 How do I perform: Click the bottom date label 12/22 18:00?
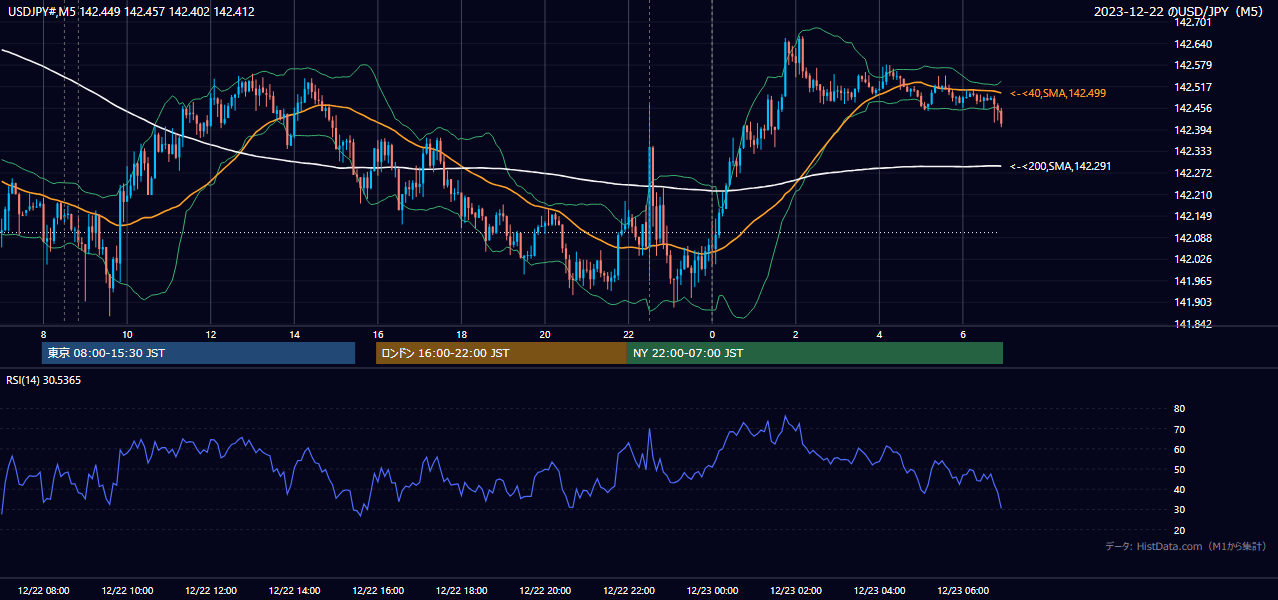click(x=461, y=591)
